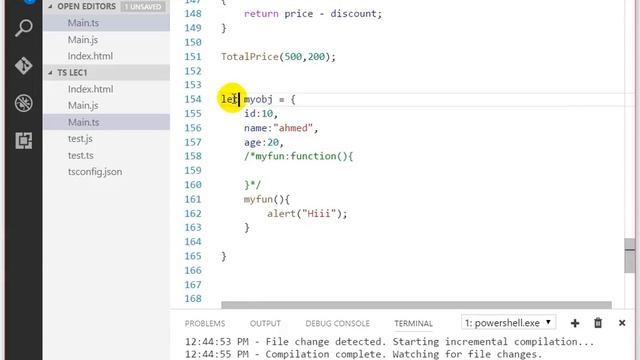Click the editor horizontal scrollbar

[x=416, y=305]
